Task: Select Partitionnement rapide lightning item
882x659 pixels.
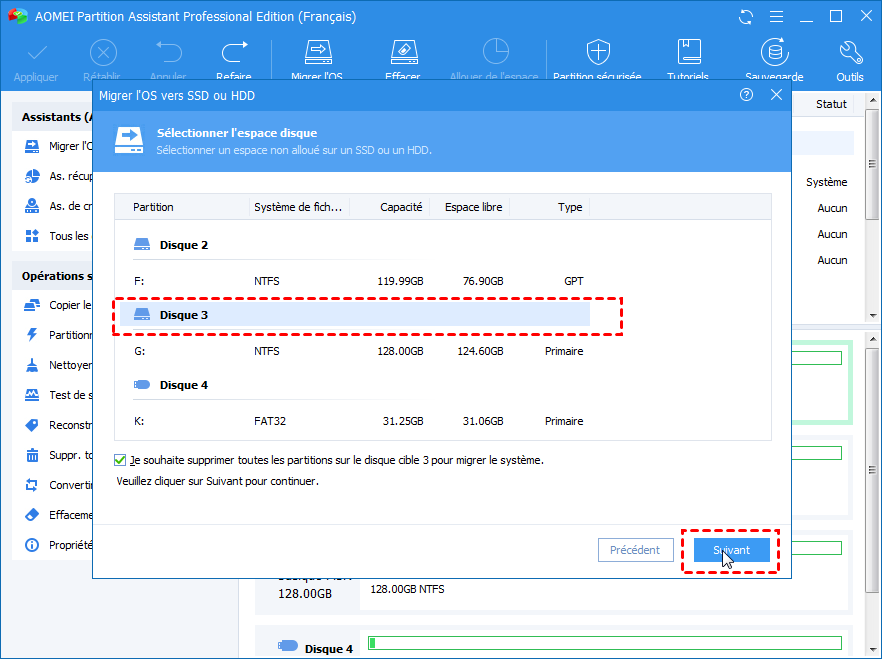Action: [x=58, y=335]
